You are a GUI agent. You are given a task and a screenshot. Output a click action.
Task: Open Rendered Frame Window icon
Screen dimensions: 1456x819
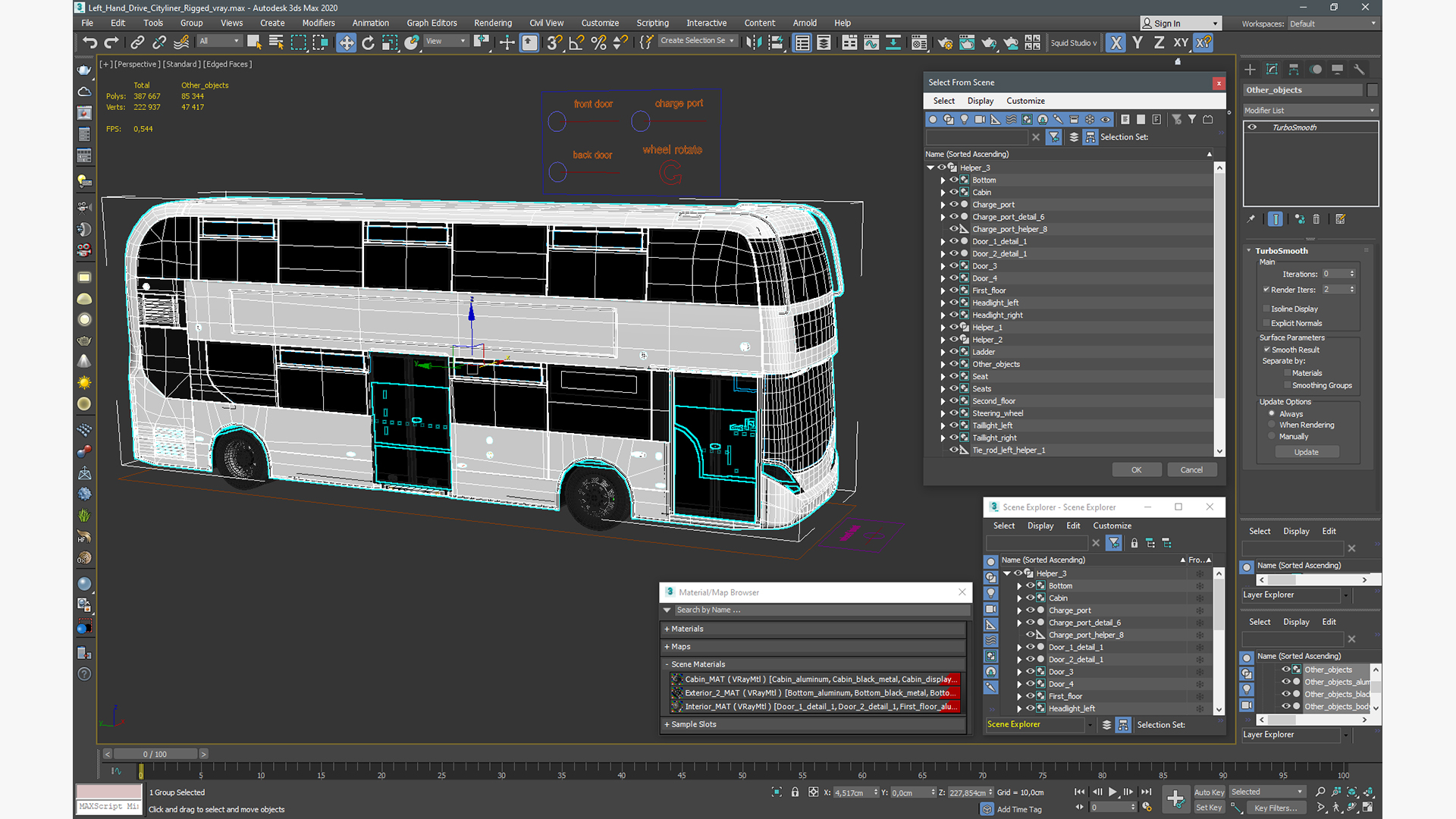click(967, 42)
